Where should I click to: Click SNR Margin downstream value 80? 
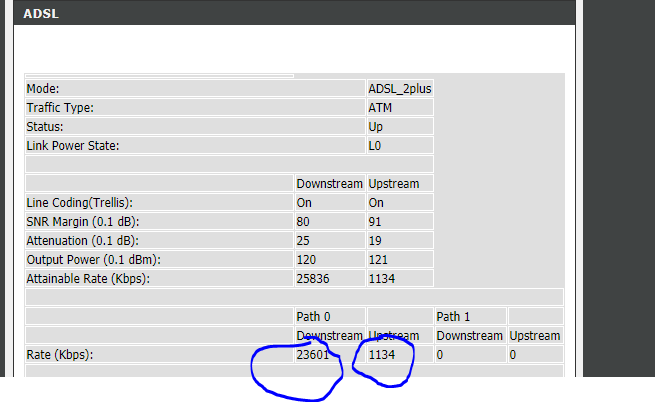[x=304, y=221]
